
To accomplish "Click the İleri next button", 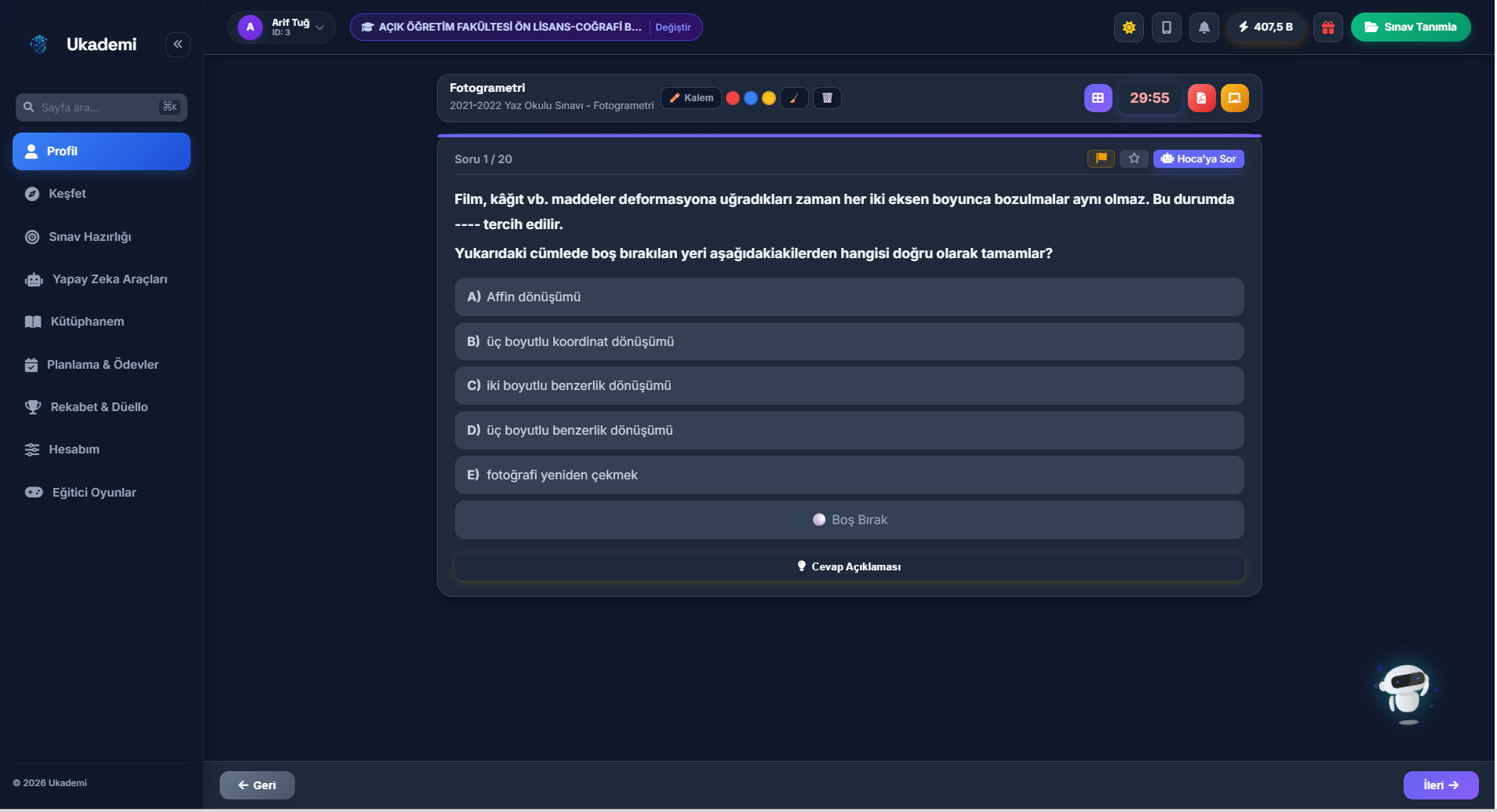I will coord(1441,785).
